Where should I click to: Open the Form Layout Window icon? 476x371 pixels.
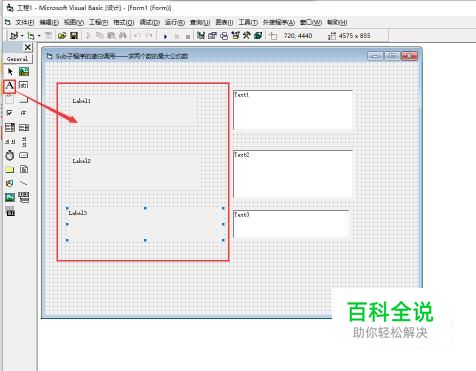224,35
